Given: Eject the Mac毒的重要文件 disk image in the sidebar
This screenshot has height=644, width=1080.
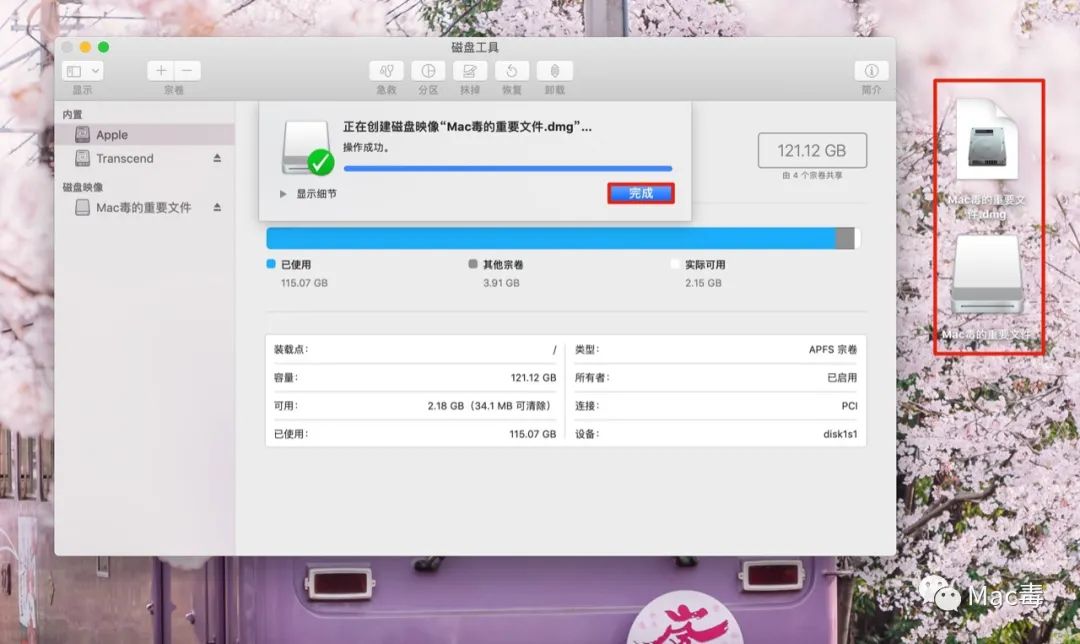Looking at the screenshot, I should click(217, 208).
